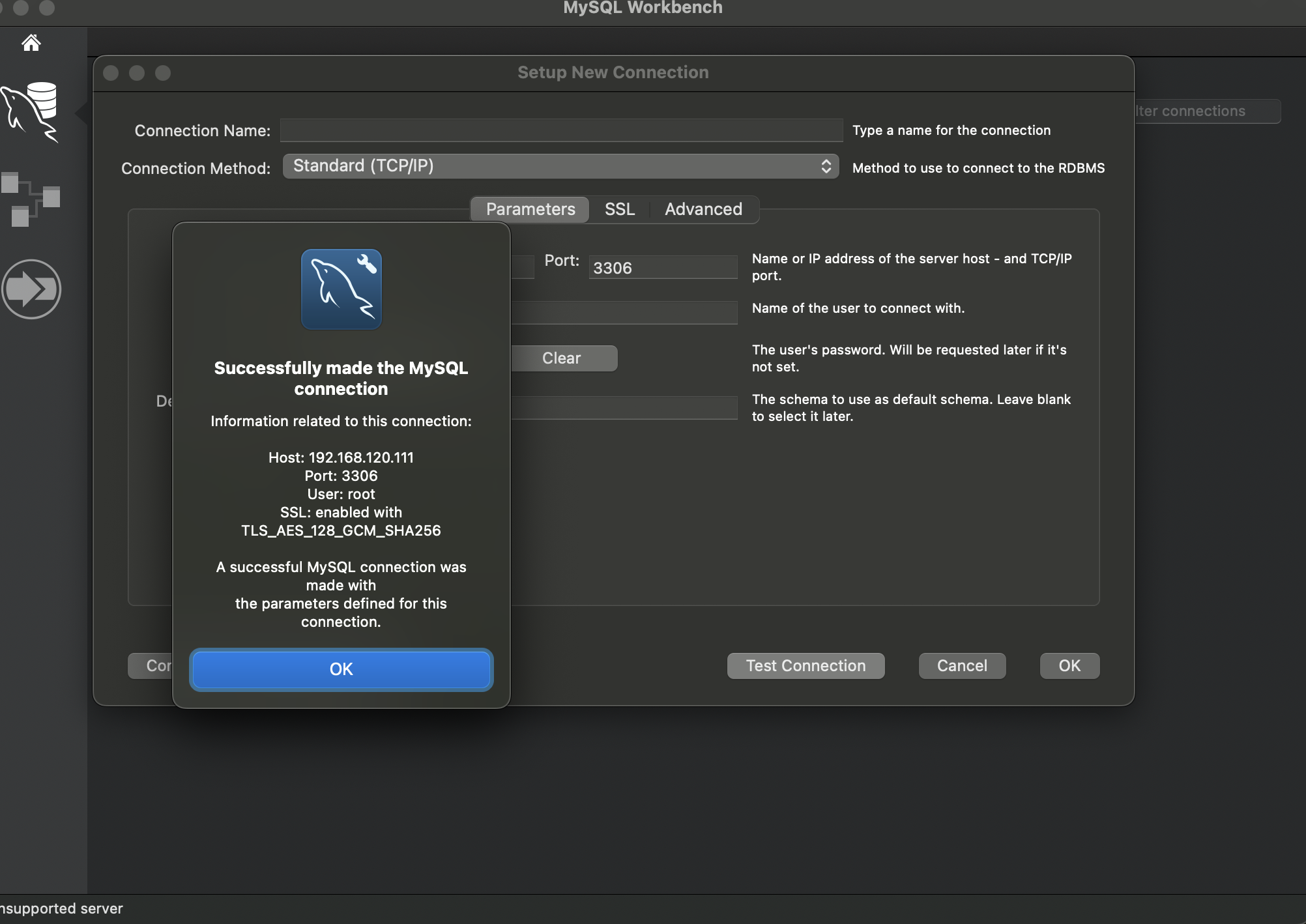Select the Parameters tab
This screenshot has width=1306, height=924.
coord(530,209)
